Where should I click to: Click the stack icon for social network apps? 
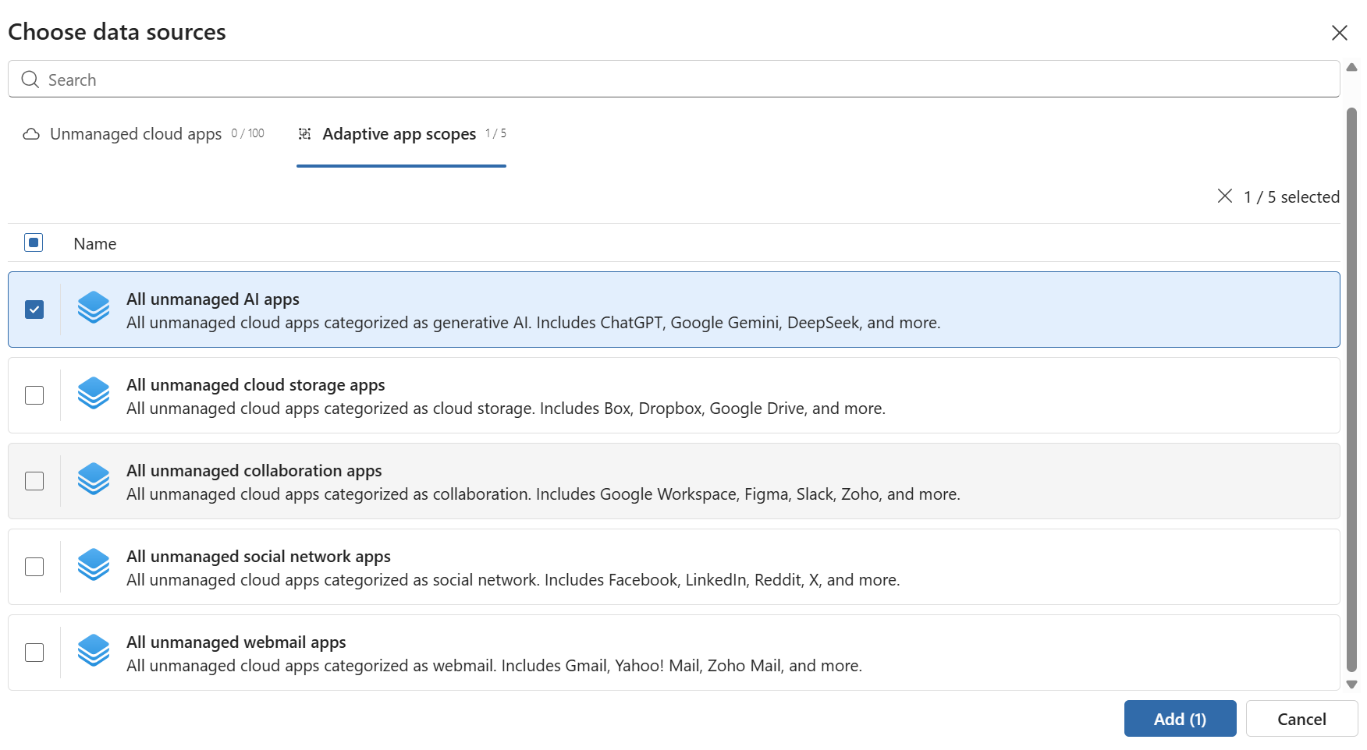[x=93, y=566]
